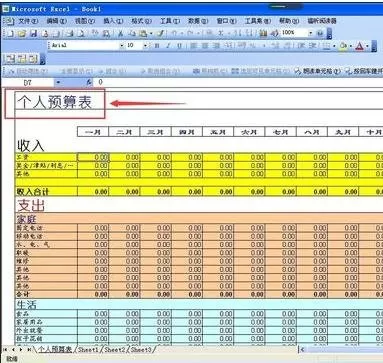Click the AutoSum sigma icon
This screenshot has height=363, width=383.
221,33
